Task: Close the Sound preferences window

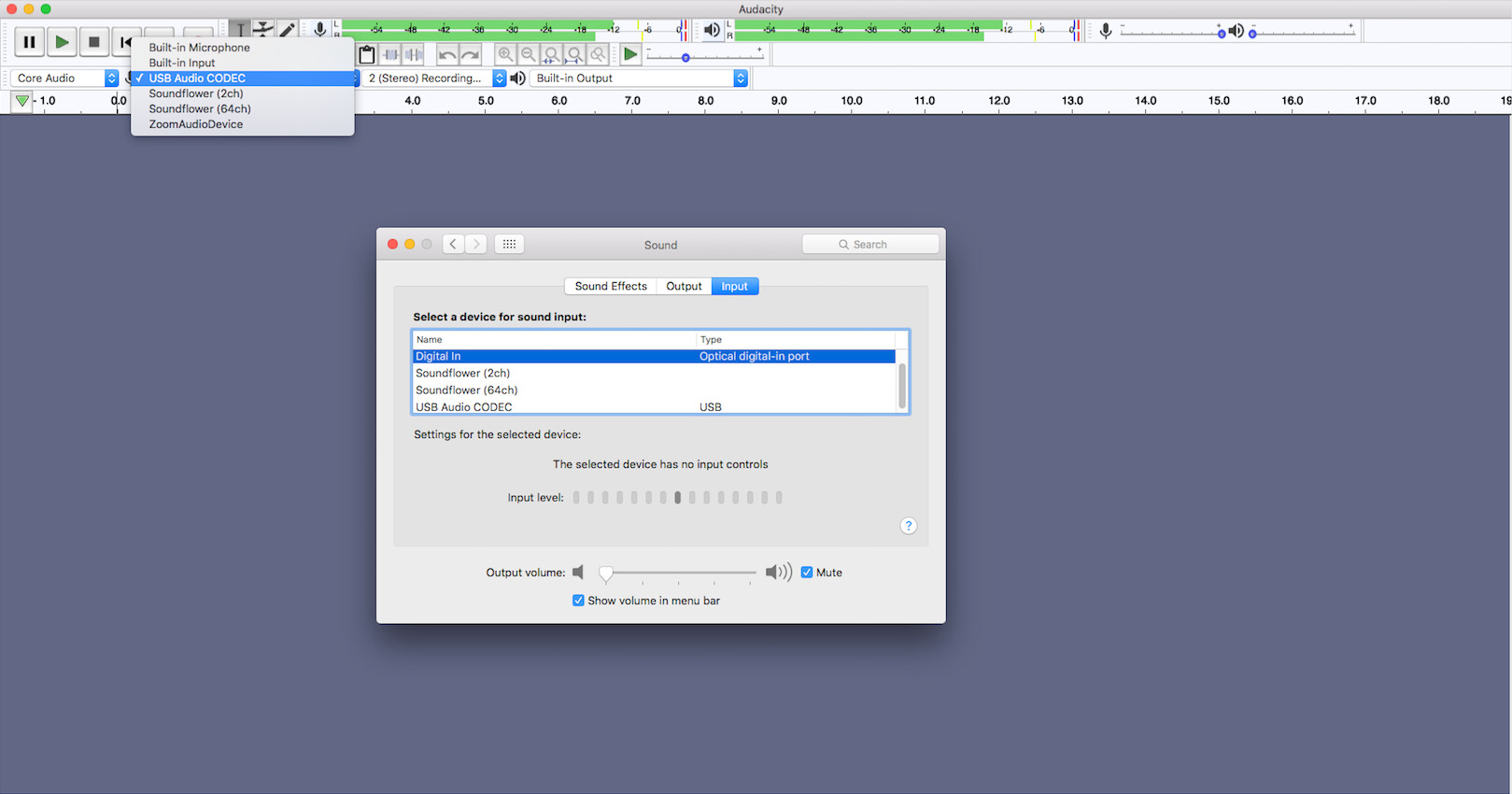Action: [392, 244]
